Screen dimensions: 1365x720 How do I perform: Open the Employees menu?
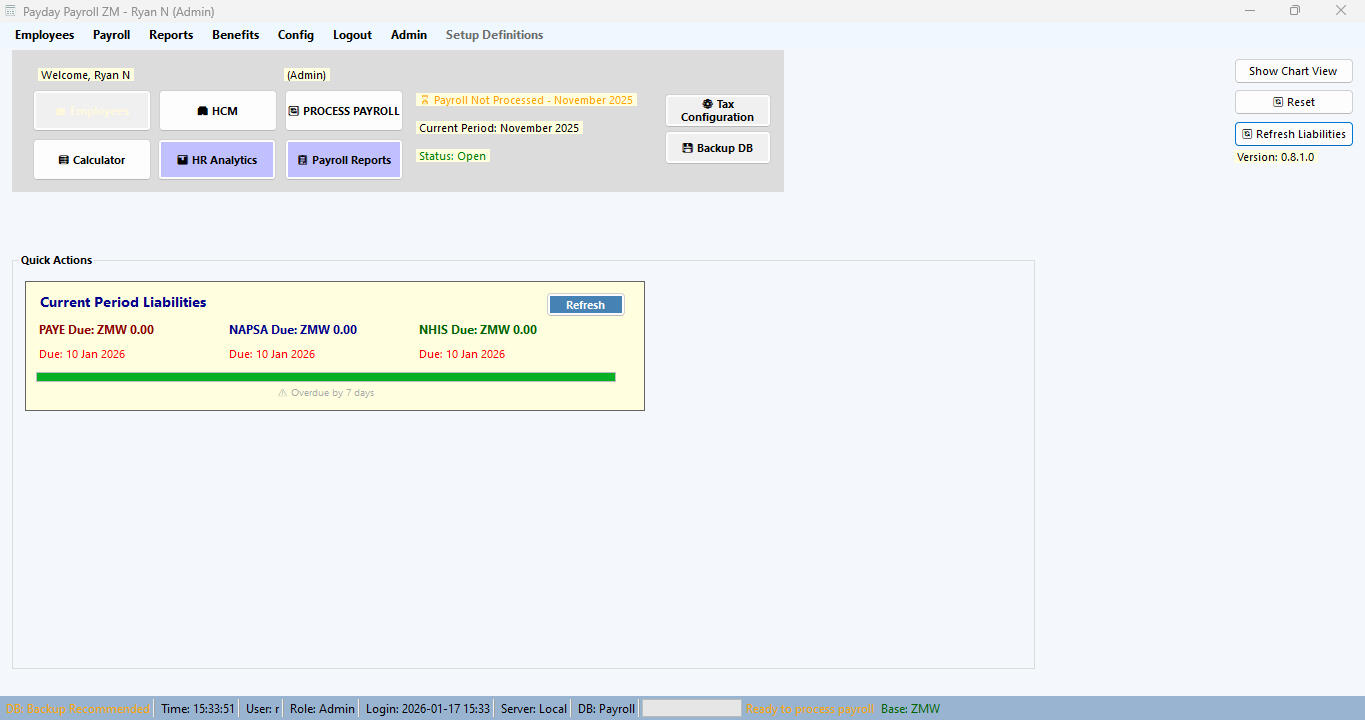tap(44, 35)
